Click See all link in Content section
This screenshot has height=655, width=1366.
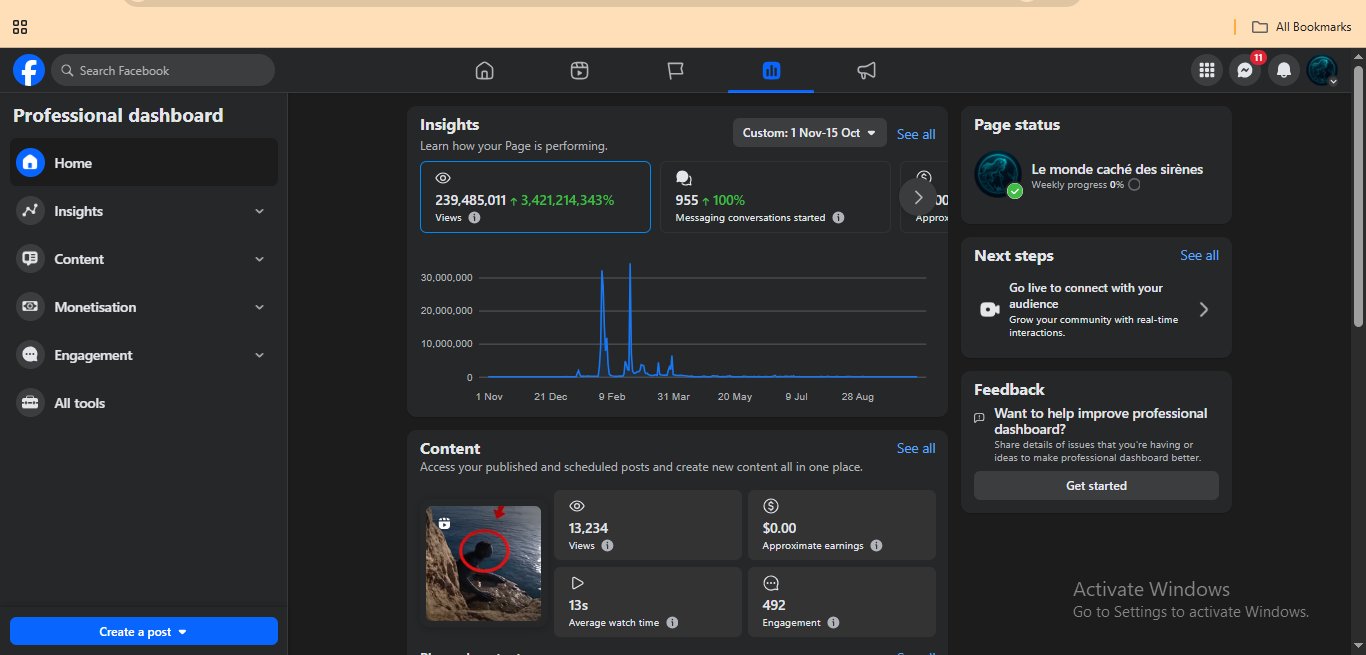pos(916,448)
